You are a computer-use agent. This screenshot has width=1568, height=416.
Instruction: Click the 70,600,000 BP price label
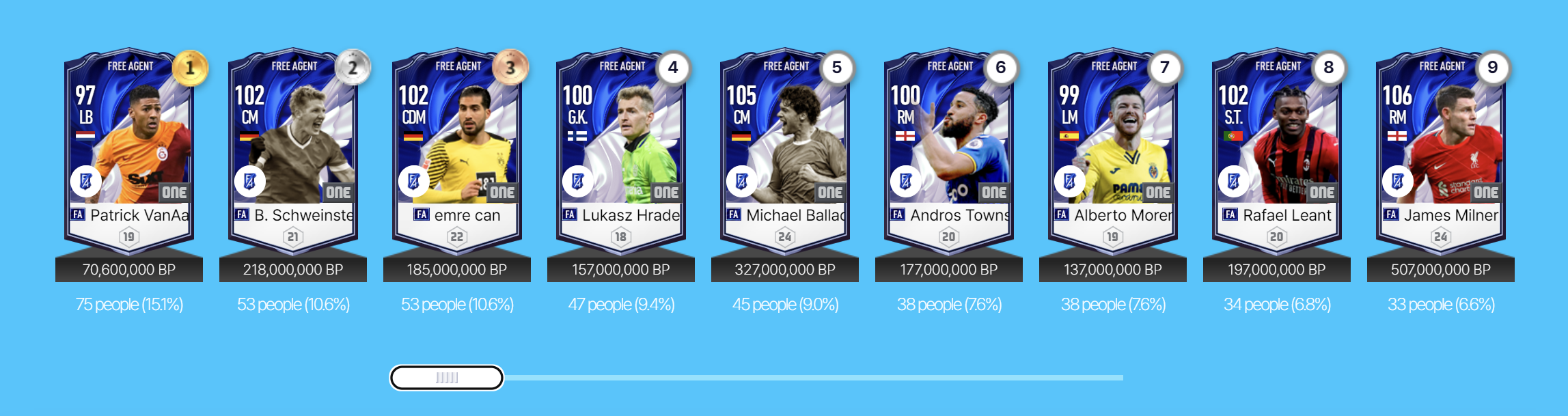tap(129, 269)
